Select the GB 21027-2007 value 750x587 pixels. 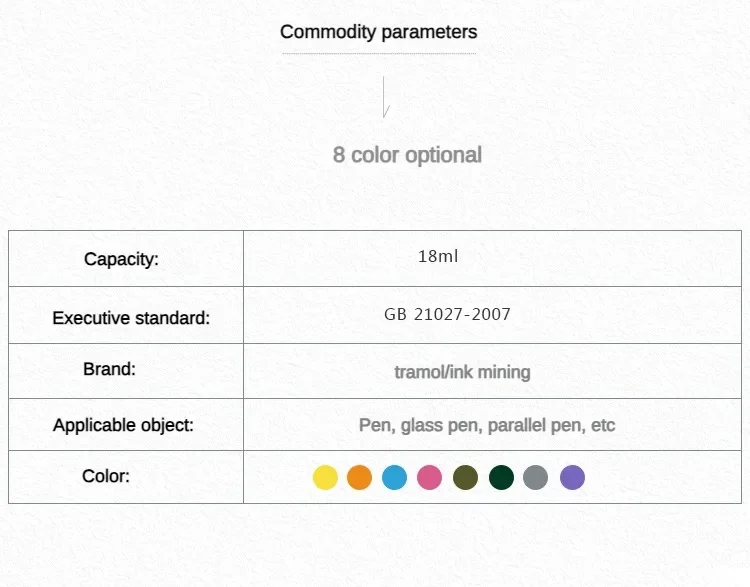[447, 315]
